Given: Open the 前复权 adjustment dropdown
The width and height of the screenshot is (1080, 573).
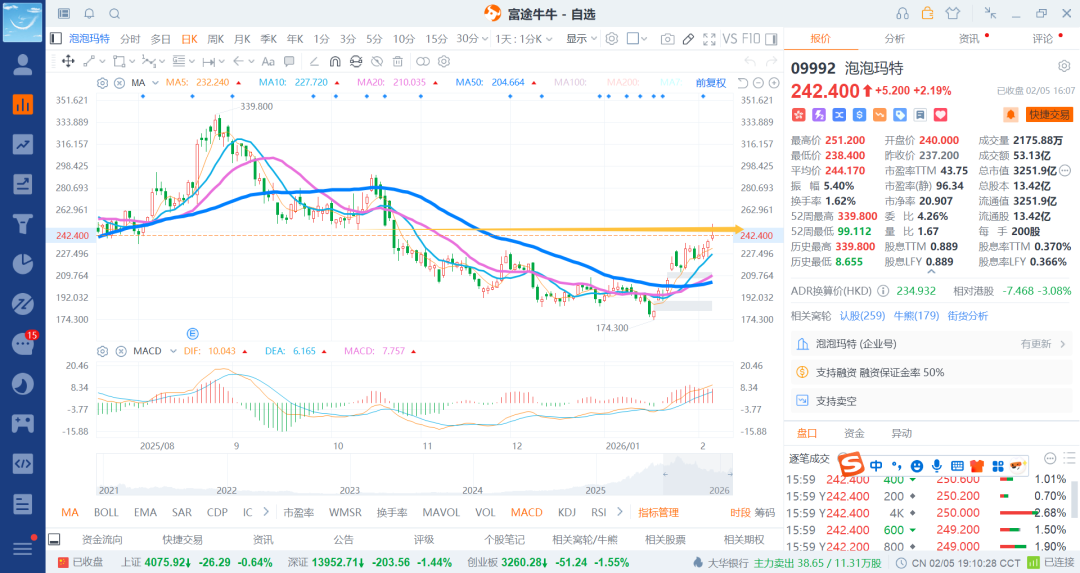Looking at the screenshot, I should 714,82.
